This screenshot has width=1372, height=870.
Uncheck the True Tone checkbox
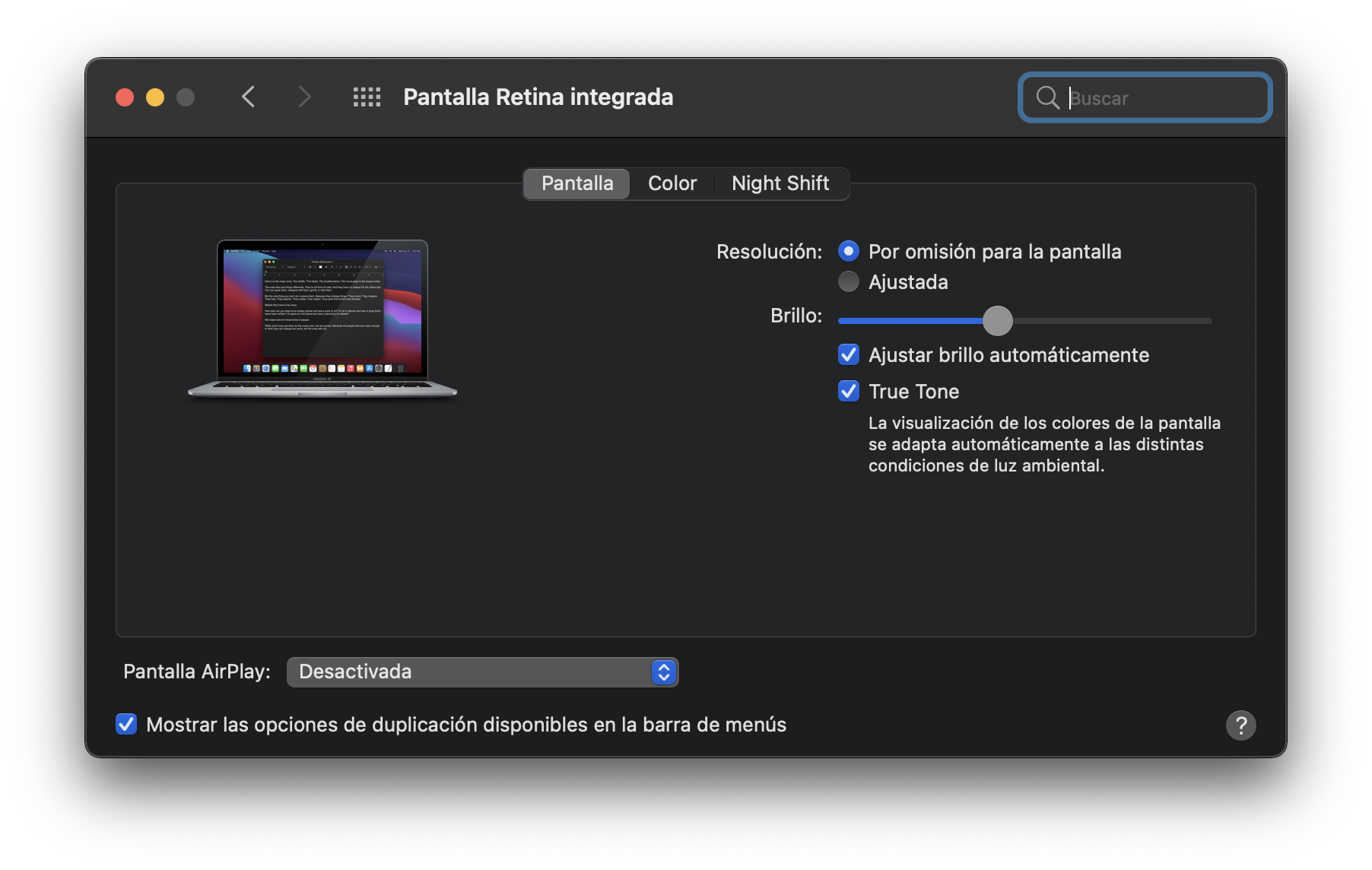coord(849,392)
